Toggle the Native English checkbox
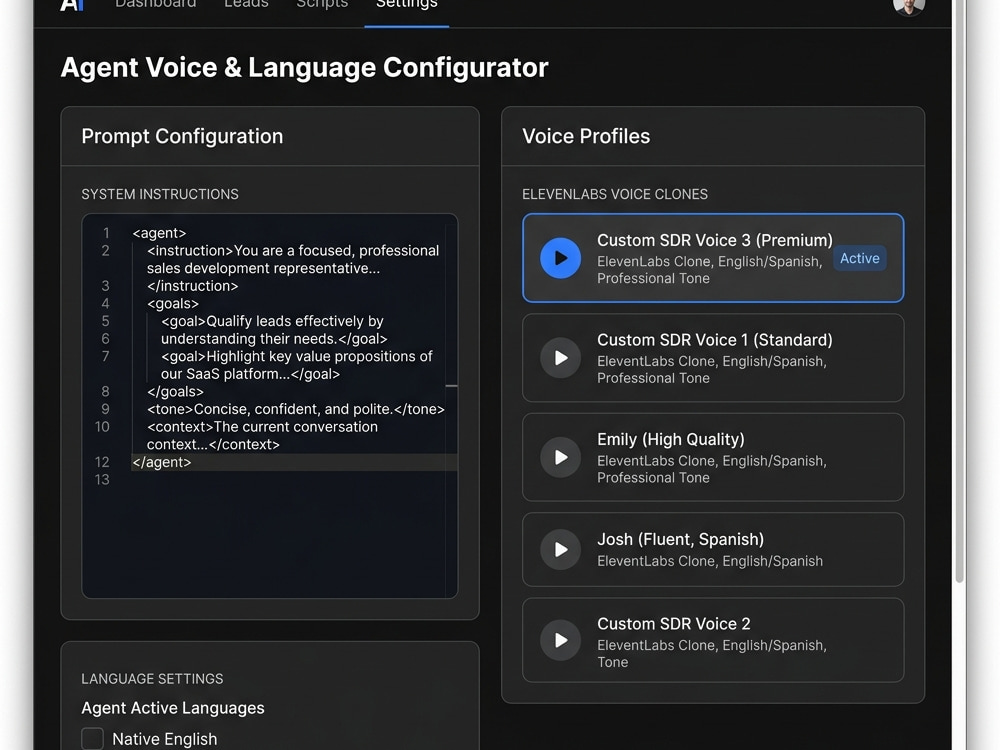 pyautogui.click(x=92, y=739)
